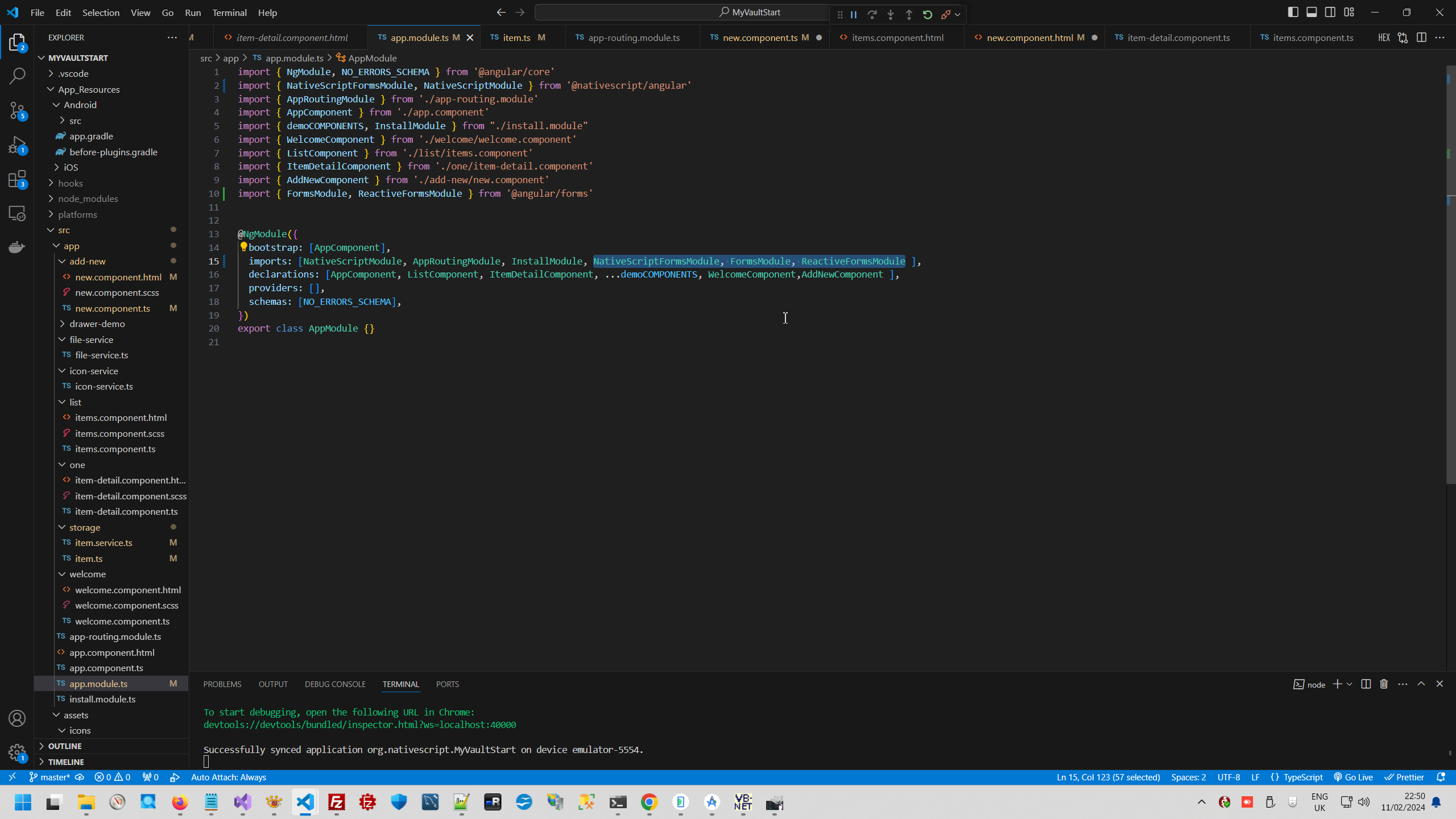The image size is (1456, 819).
Task: Click the Docker icon in activity bar
Action: [17, 247]
